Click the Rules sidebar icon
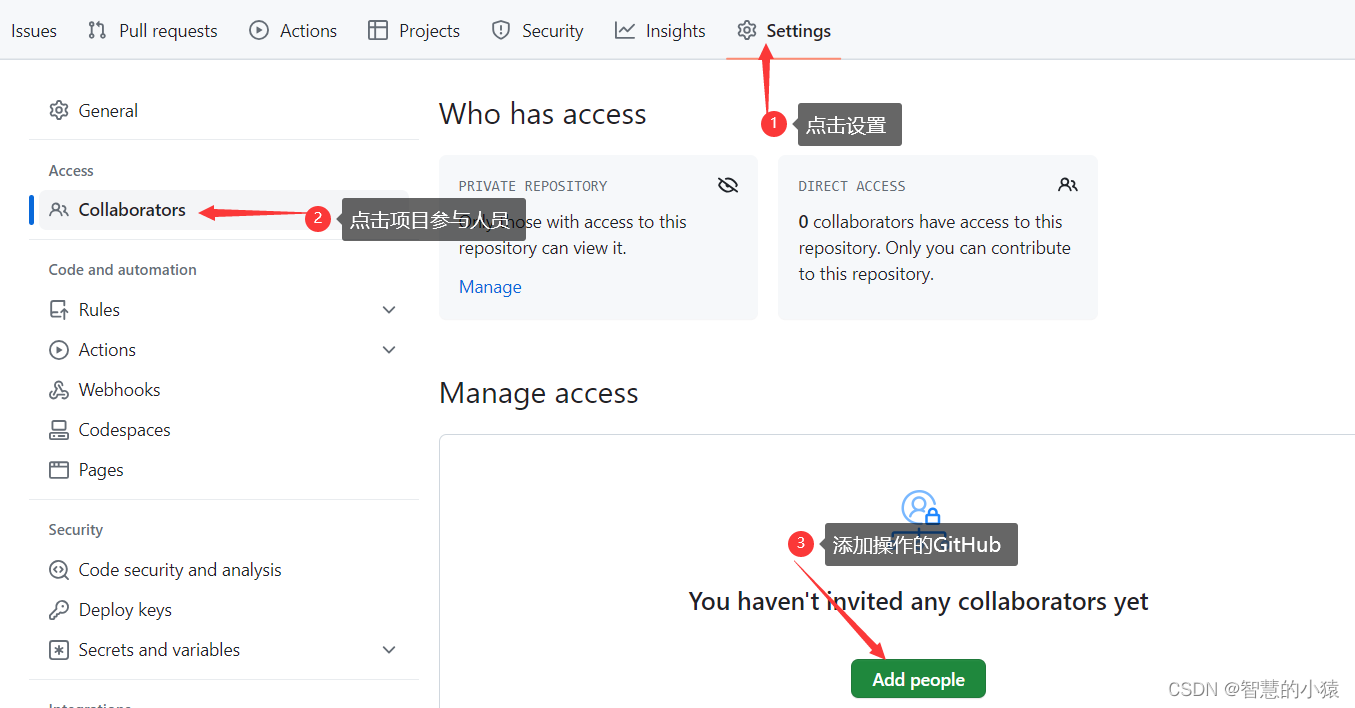This screenshot has height=708, width=1355. coord(58,309)
